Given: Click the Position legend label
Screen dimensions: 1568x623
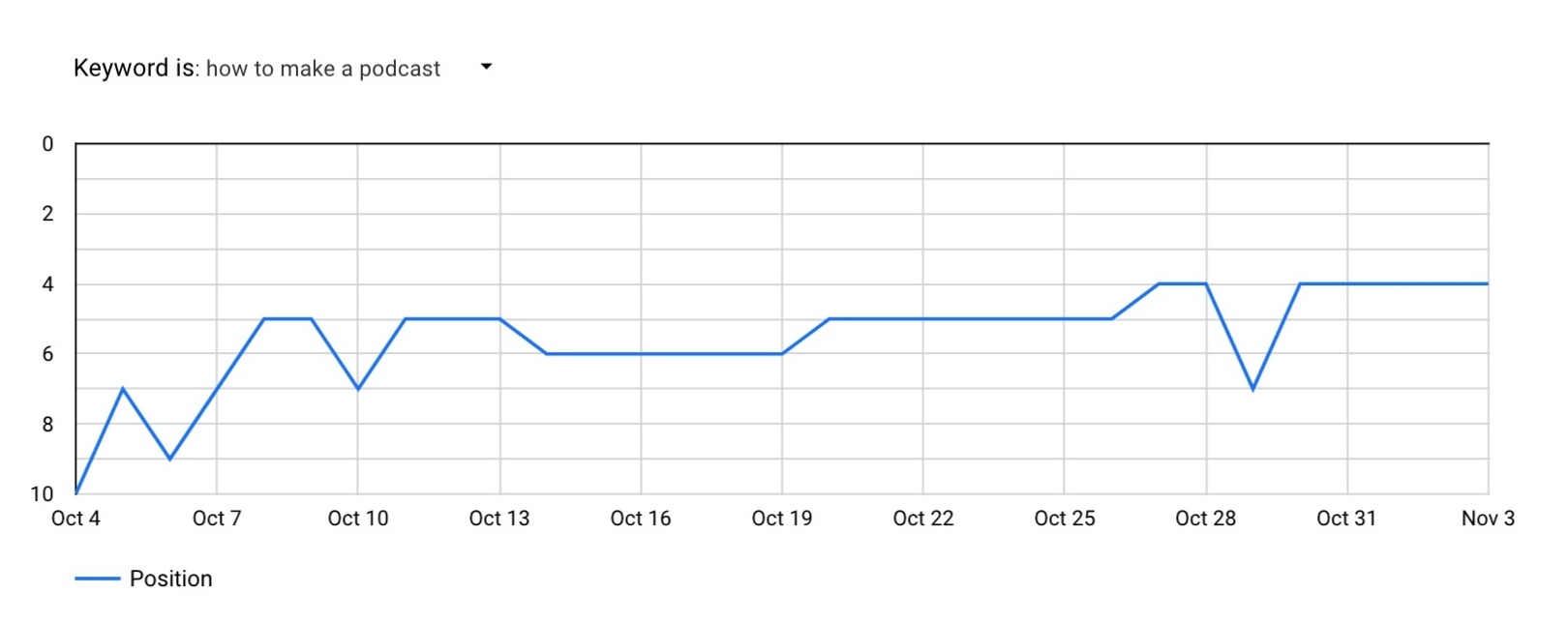Looking at the screenshot, I should 170,578.
